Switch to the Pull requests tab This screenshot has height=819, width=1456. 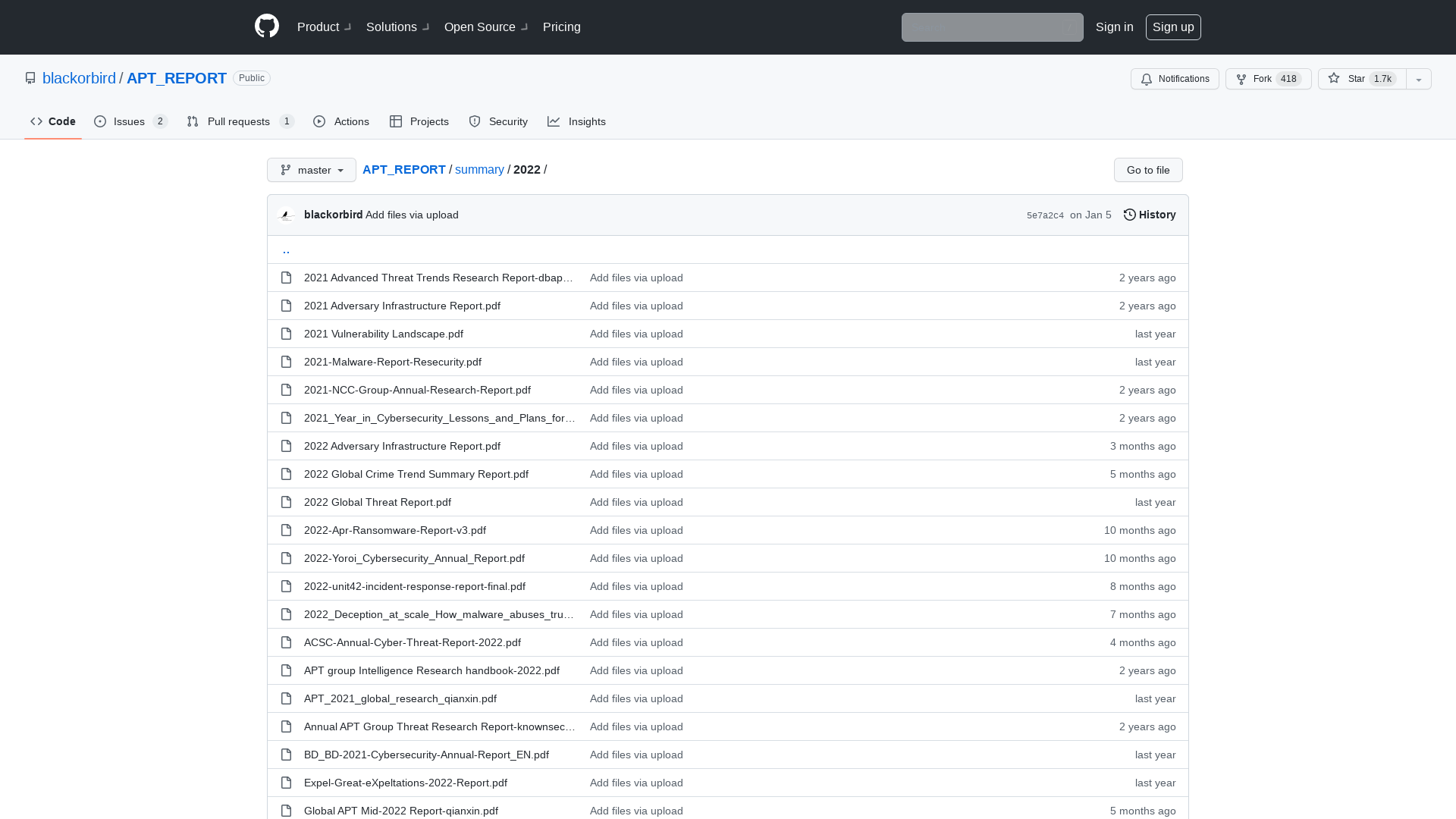click(x=240, y=121)
